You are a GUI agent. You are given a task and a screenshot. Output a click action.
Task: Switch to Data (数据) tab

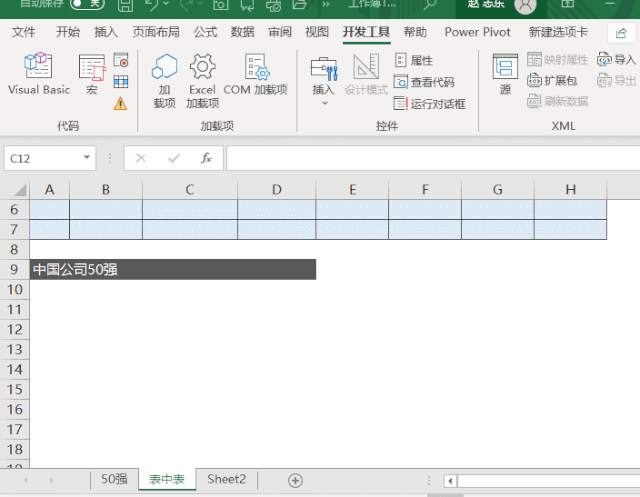tap(242, 32)
